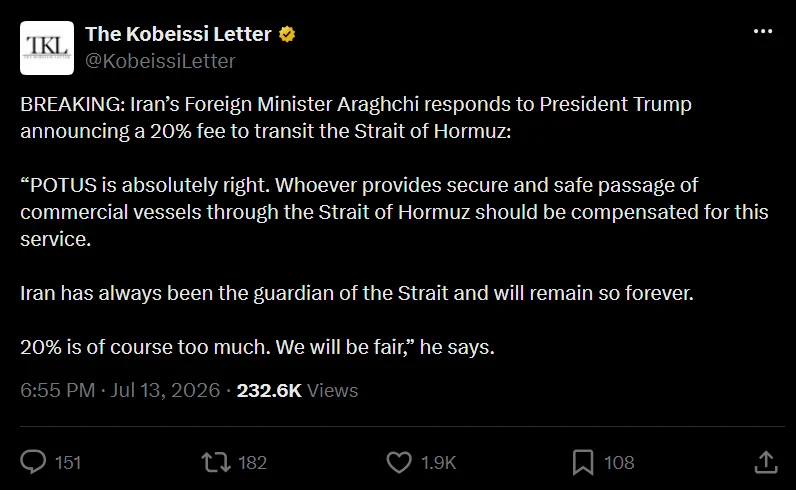Visit The Kobeissi Letter display name
Image resolution: width=796 pixels, height=490 pixels.
pyautogui.click(x=178, y=34)
